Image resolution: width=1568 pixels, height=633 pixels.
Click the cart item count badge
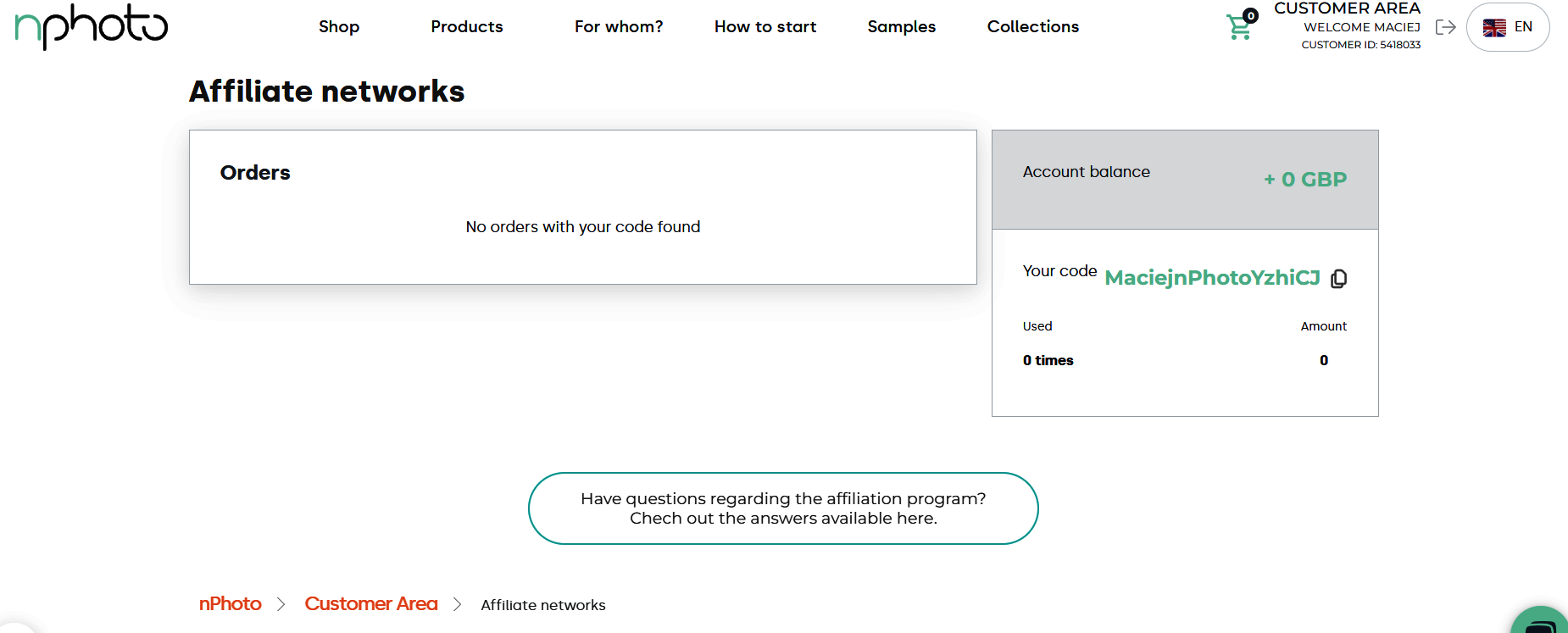pyautogui.click(x=1250, y=15)
